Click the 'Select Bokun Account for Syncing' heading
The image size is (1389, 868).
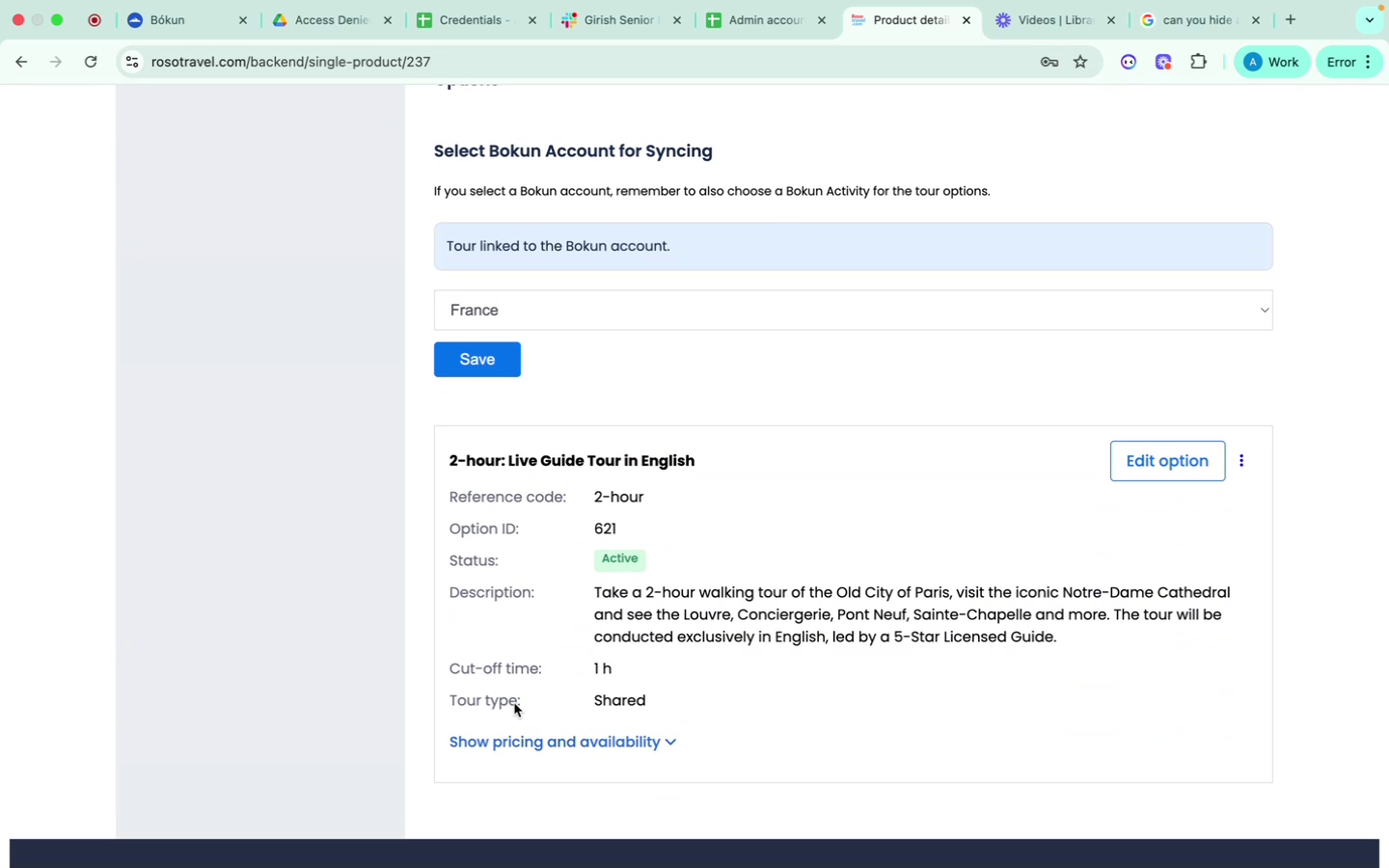[x=573, y=151]
